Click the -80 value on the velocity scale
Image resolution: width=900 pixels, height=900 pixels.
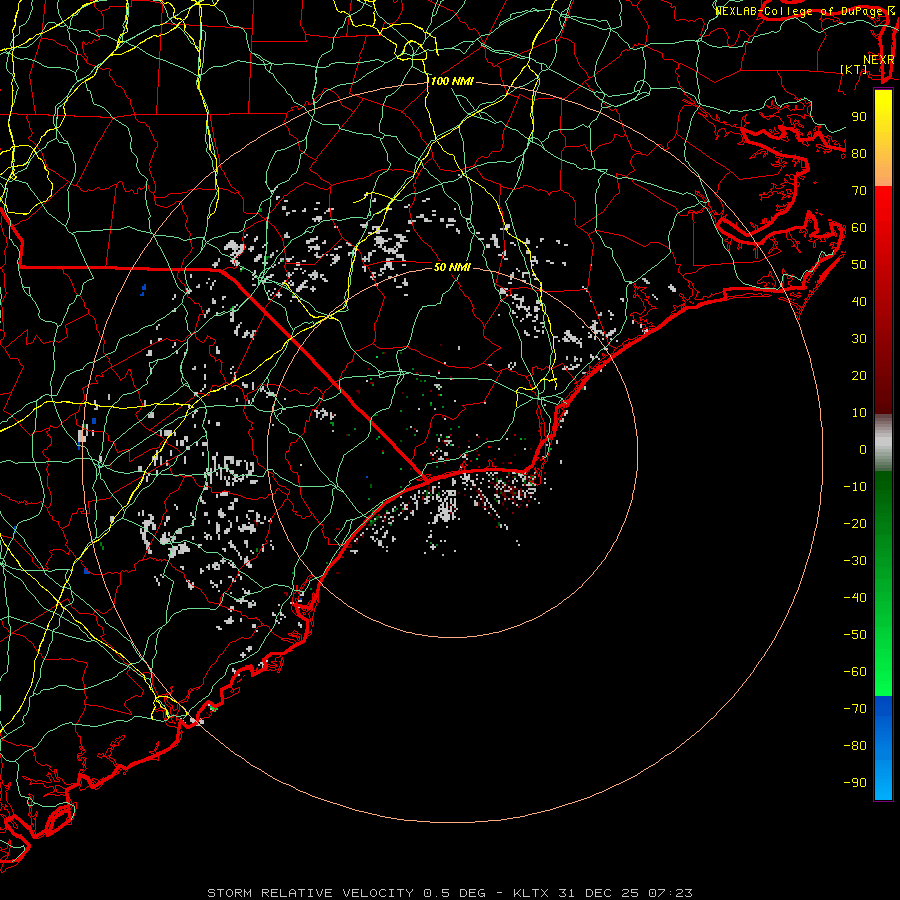click(856, 746)
